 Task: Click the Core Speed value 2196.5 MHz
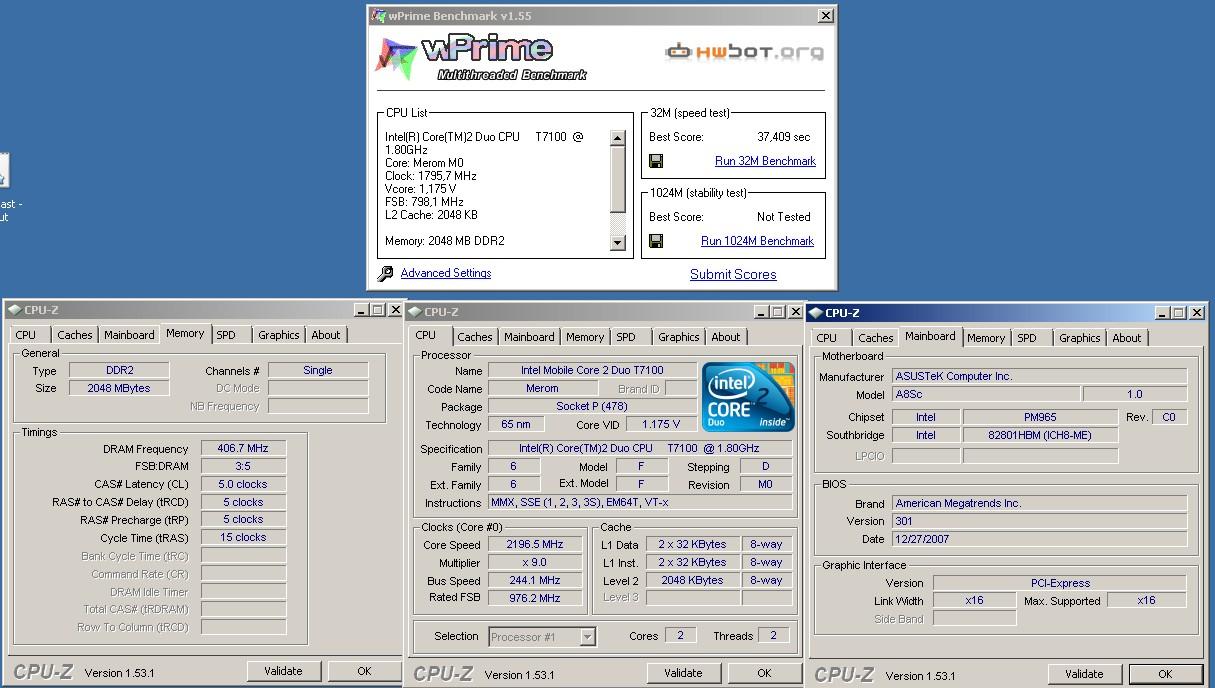click(x=534, y=545)
